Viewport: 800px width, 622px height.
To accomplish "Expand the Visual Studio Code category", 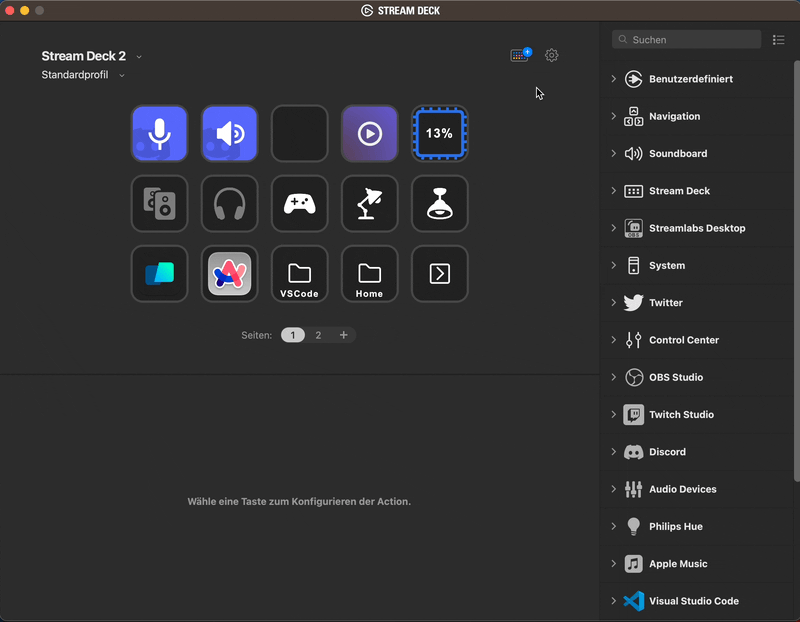I will [x=614, y=601].
